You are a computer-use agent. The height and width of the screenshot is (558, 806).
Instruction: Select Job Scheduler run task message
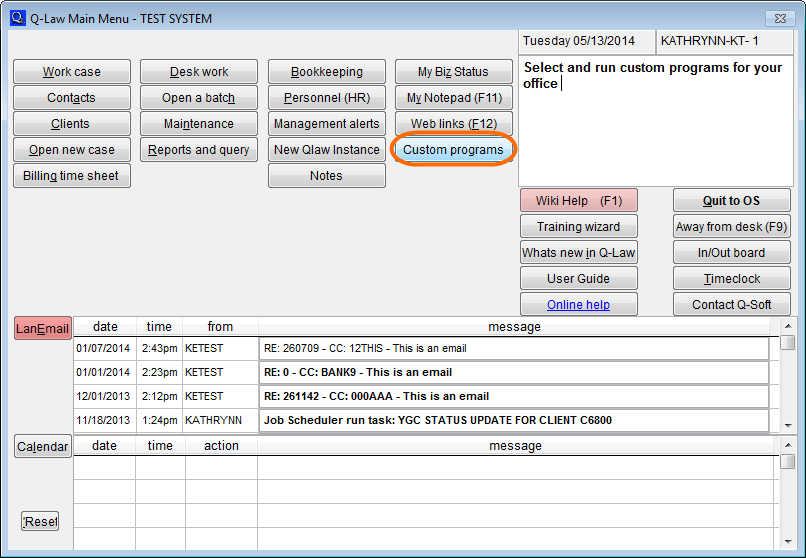coord(514,420)
